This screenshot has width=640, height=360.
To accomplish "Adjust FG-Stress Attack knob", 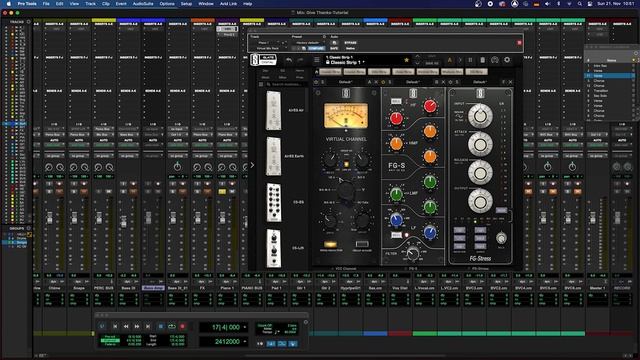I will click(480, 144).
